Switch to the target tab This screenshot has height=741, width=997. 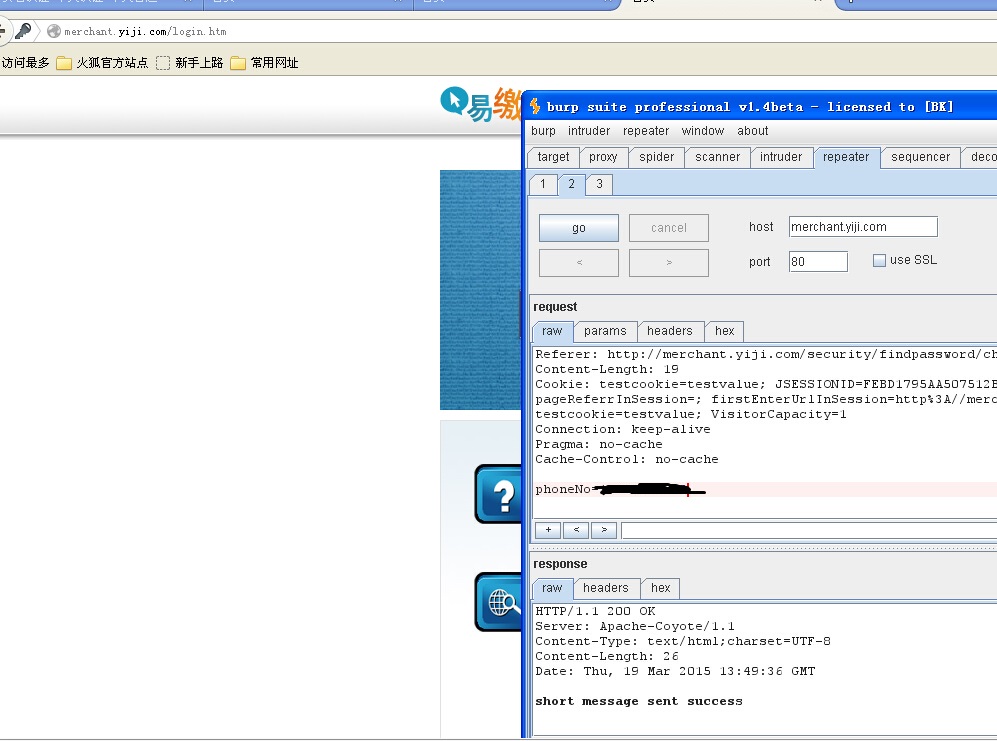pyautogui.click(x=553, y=157)
